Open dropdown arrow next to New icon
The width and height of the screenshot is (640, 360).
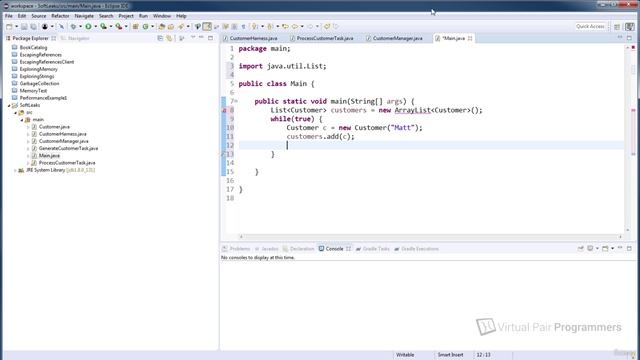[16, 27]
